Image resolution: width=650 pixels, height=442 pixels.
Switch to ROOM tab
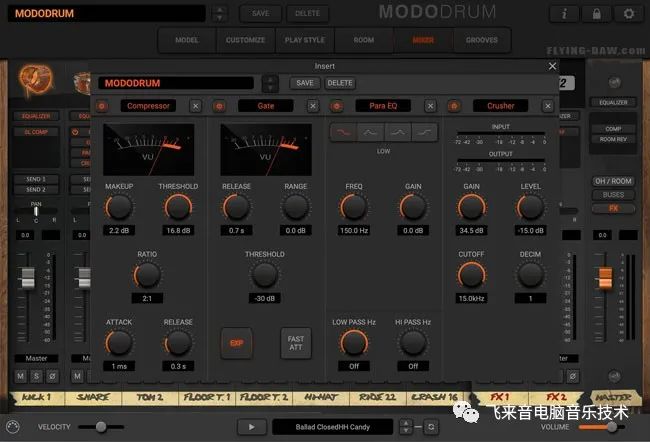click(364, 40)
